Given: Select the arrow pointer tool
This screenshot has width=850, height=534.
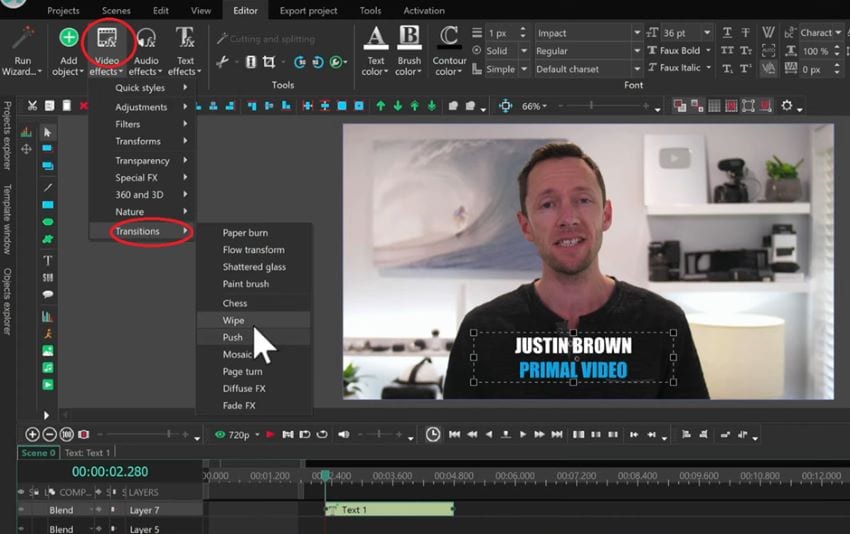Looking at the screenshot, I should pyautogui.click(x=48, y=132).
